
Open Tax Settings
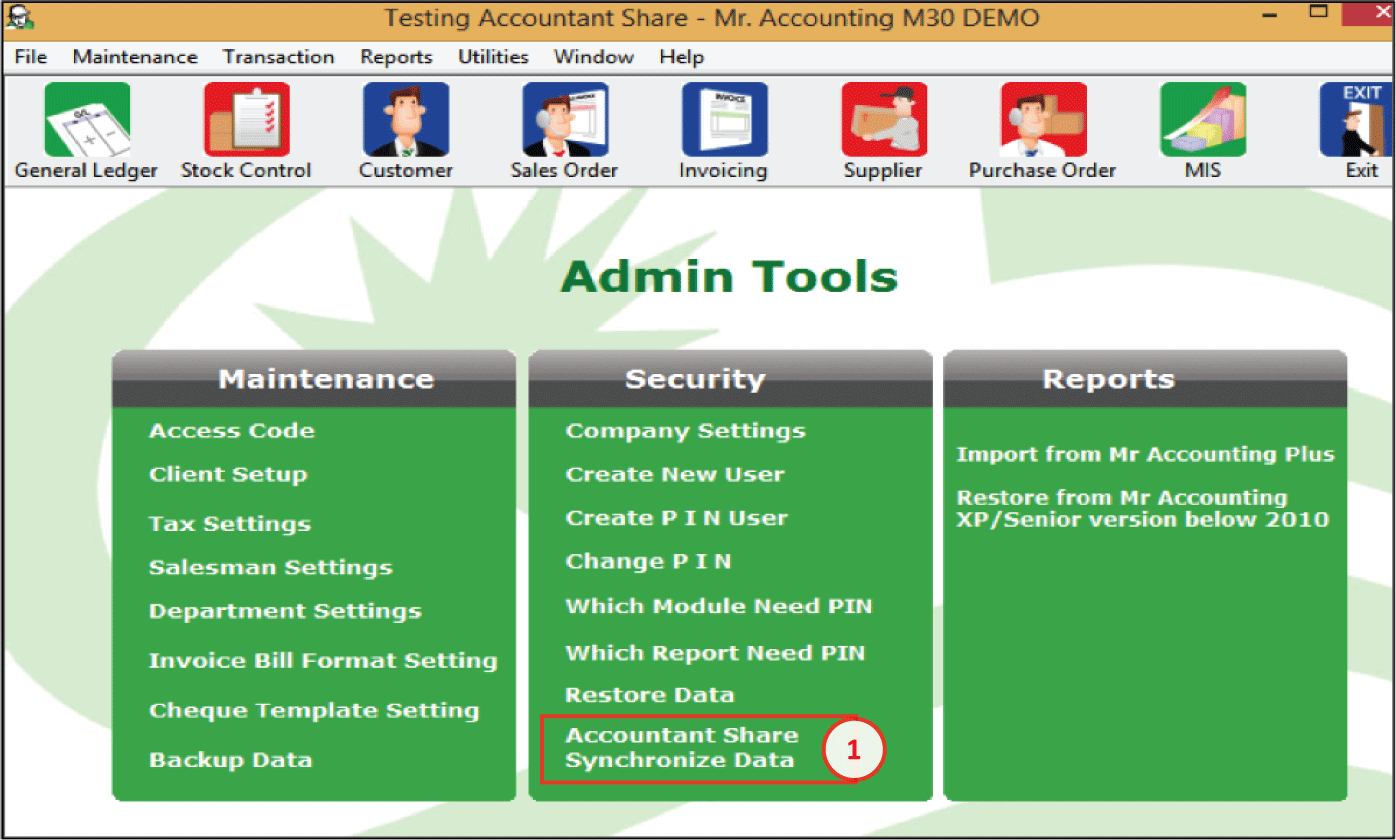pos(230,524)
